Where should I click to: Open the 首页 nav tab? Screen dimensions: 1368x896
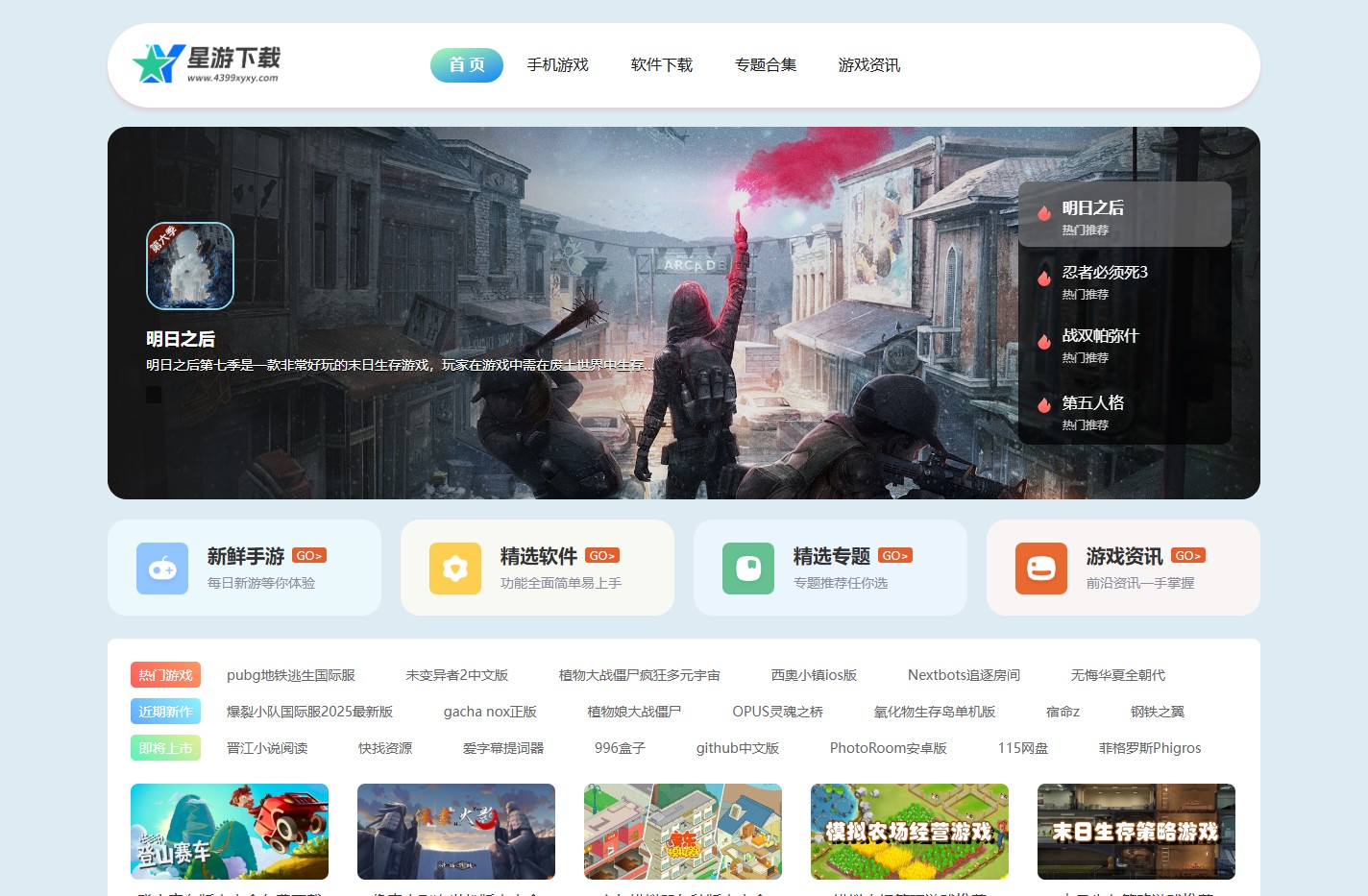tap(467, 65)
